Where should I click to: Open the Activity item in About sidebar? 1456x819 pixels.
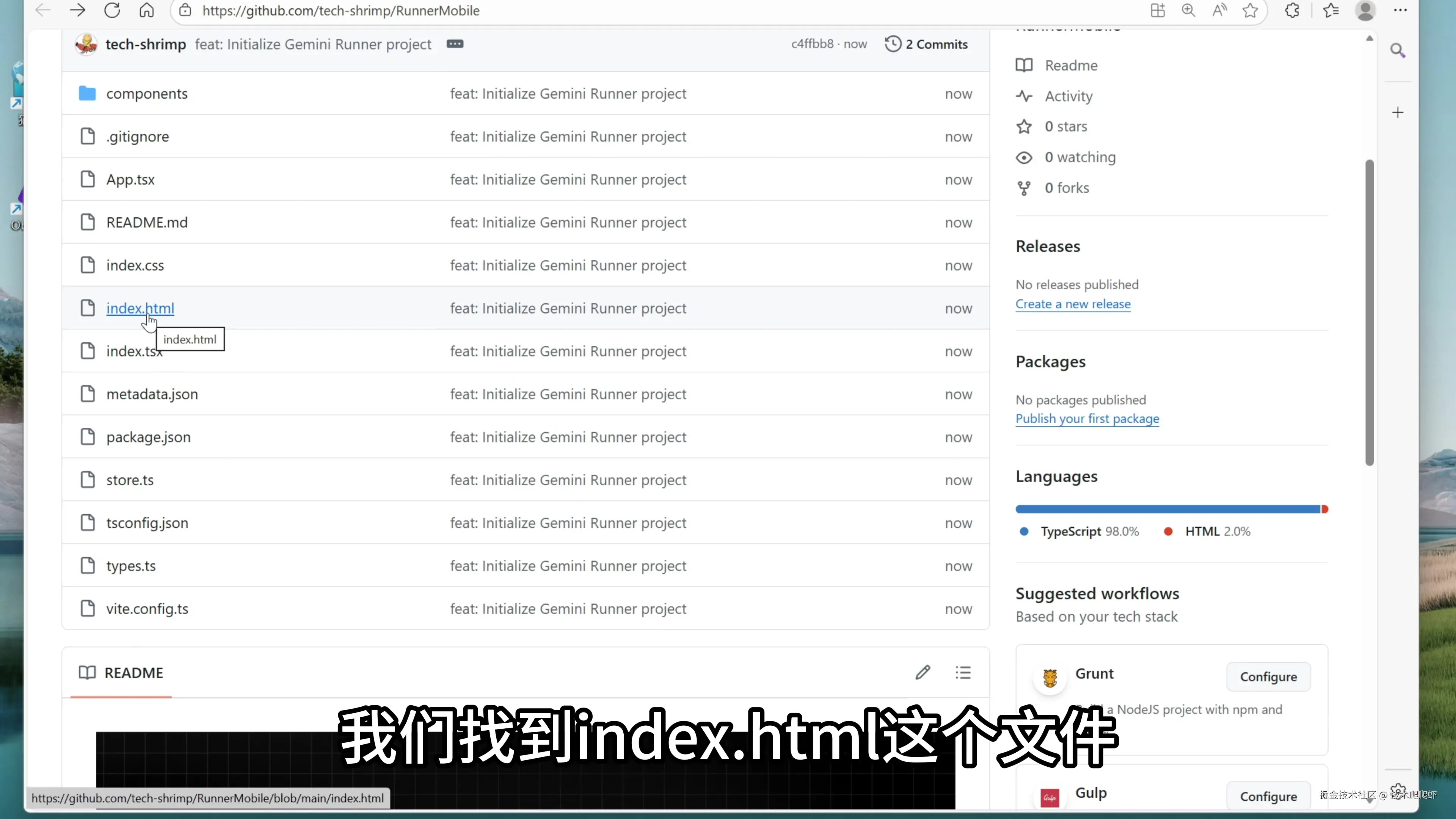(1068, 96)
